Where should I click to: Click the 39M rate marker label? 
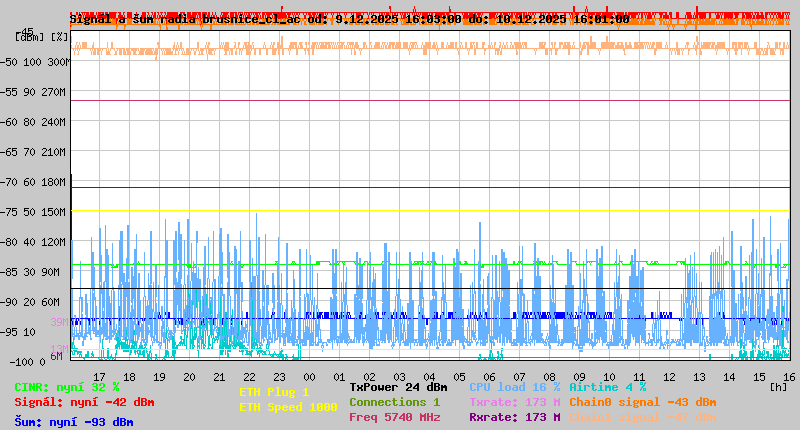[59, 322]
